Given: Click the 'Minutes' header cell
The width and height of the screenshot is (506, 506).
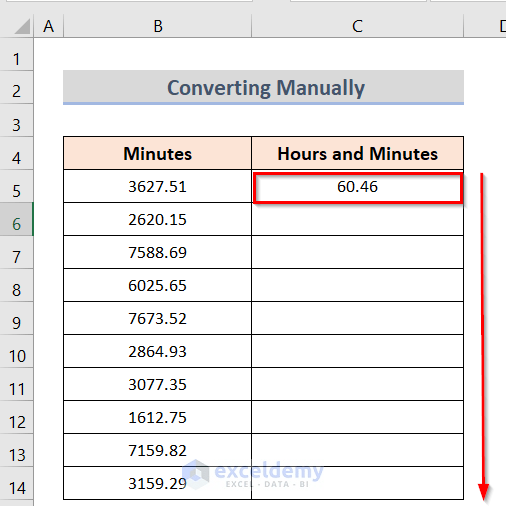Looking at the screenshot, I should (x=158, y=153).
